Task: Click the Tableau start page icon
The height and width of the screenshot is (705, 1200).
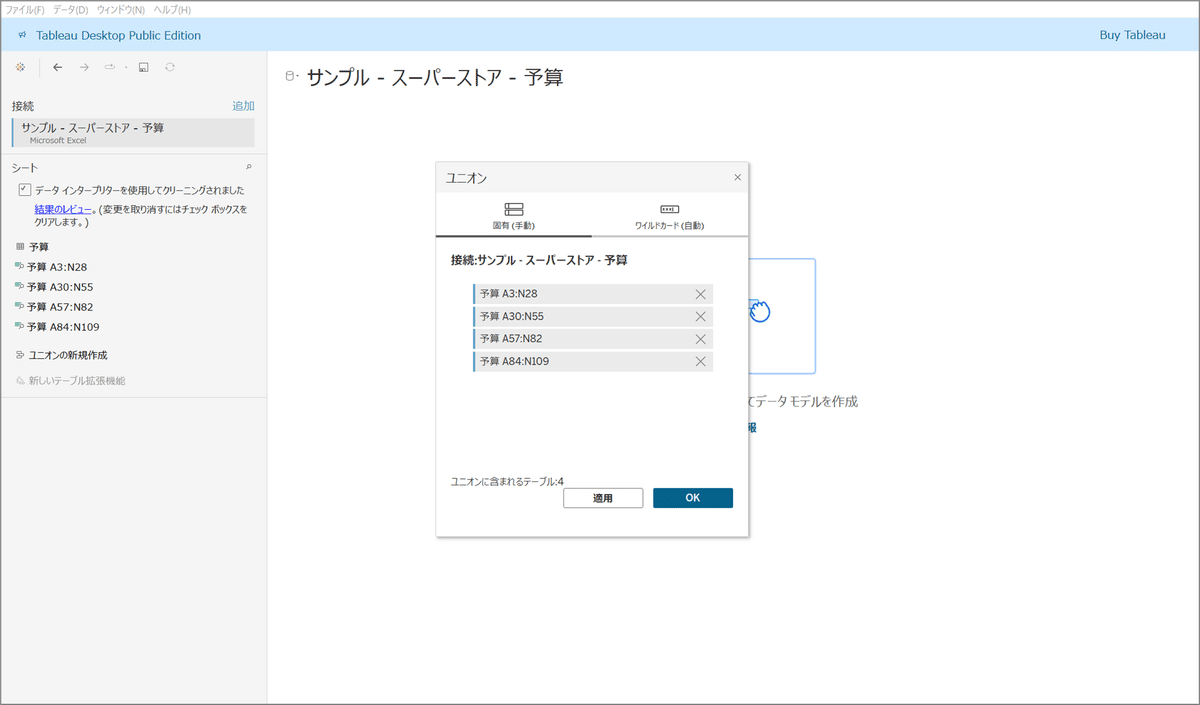Action: click(20, 67)
